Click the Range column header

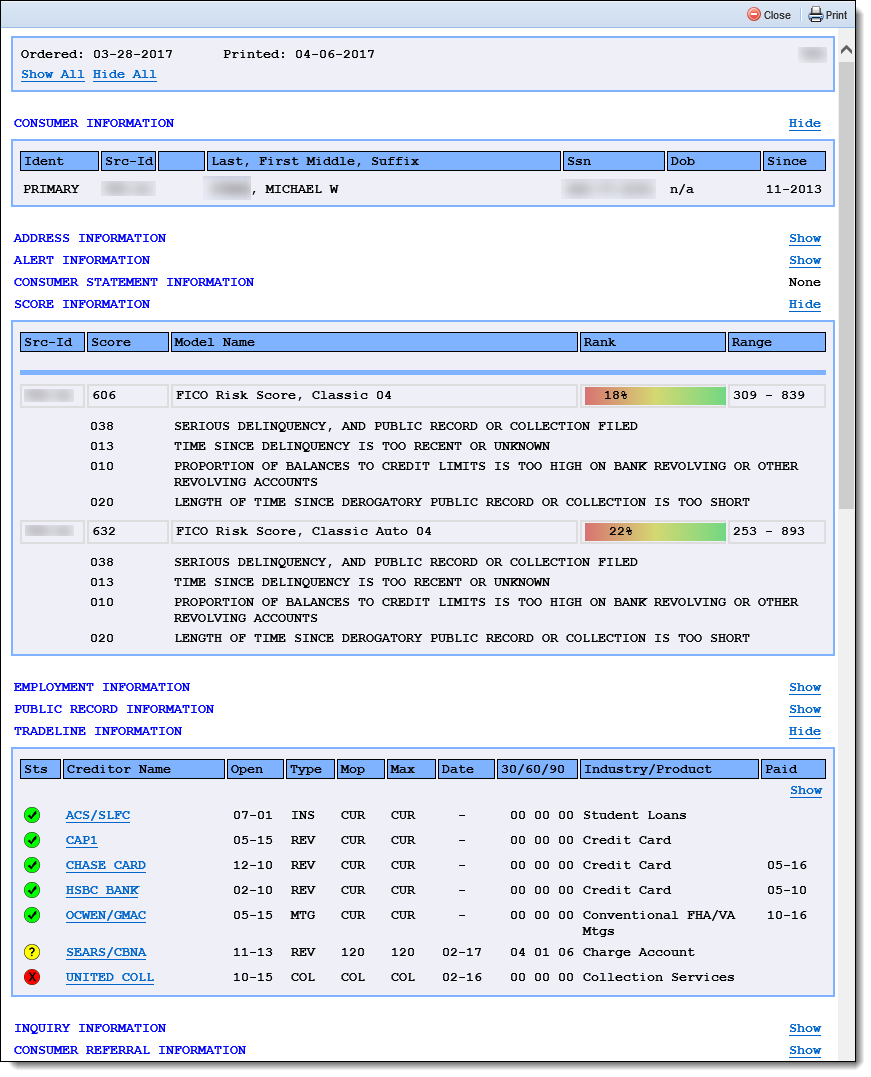coord(776,342)
